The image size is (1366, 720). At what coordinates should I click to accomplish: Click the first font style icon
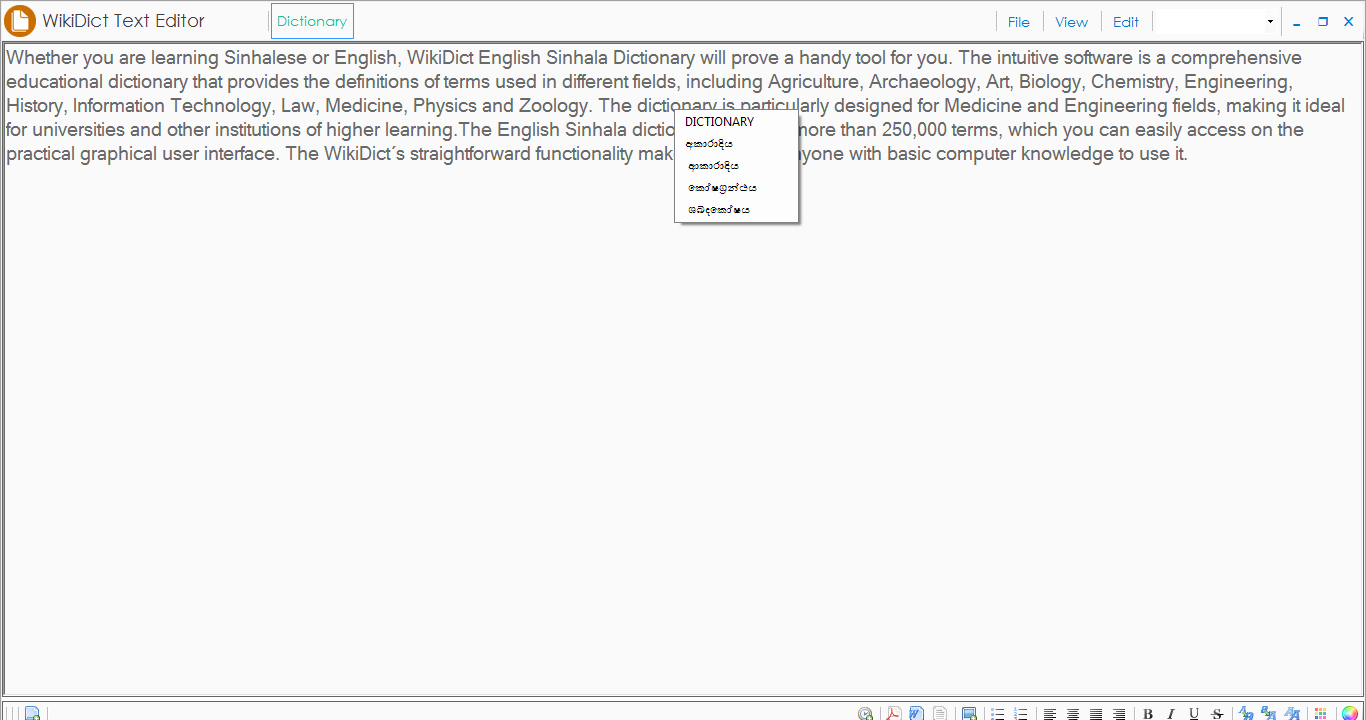coord(1246,714)
